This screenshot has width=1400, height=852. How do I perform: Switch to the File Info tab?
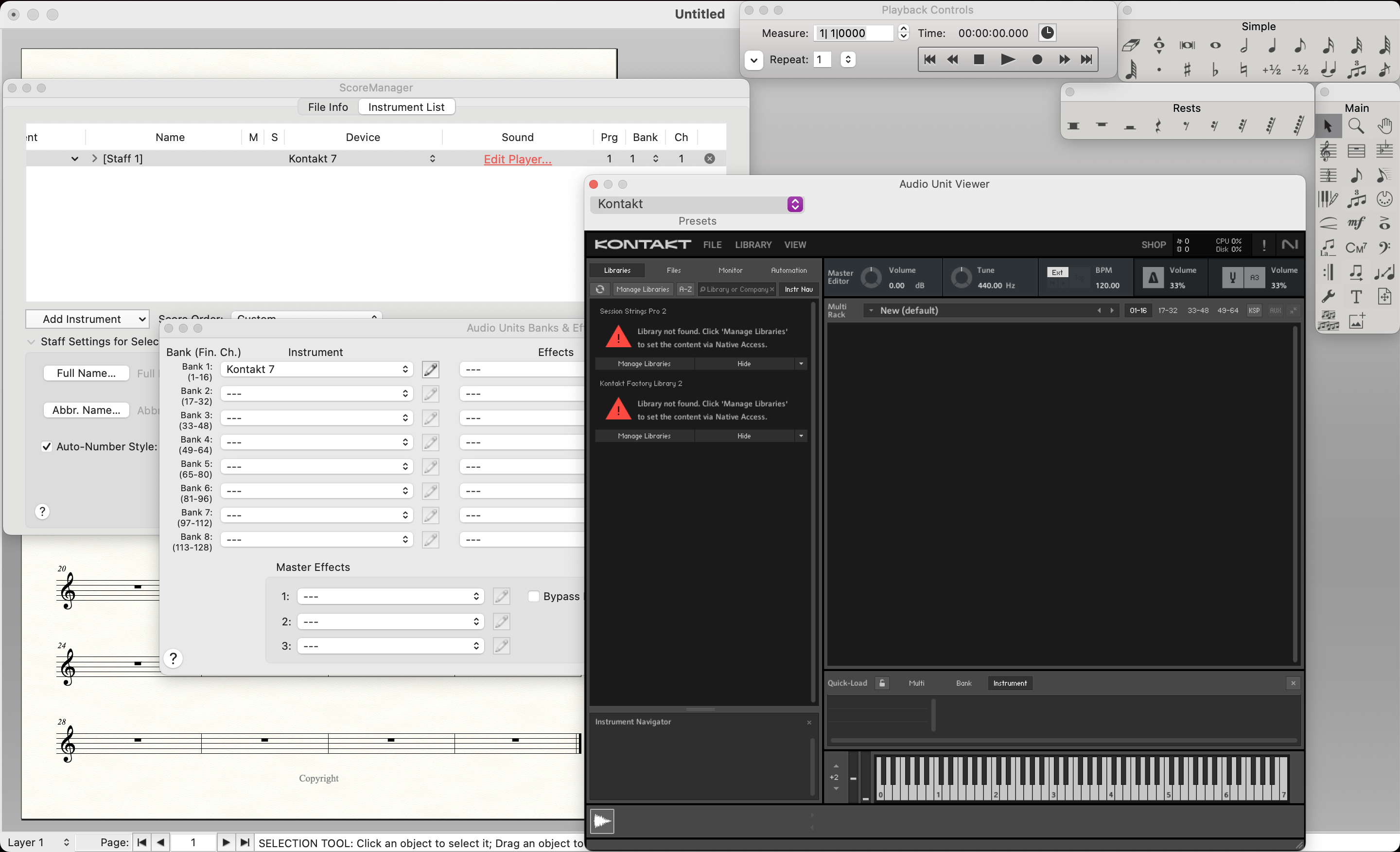coord(328,107)
